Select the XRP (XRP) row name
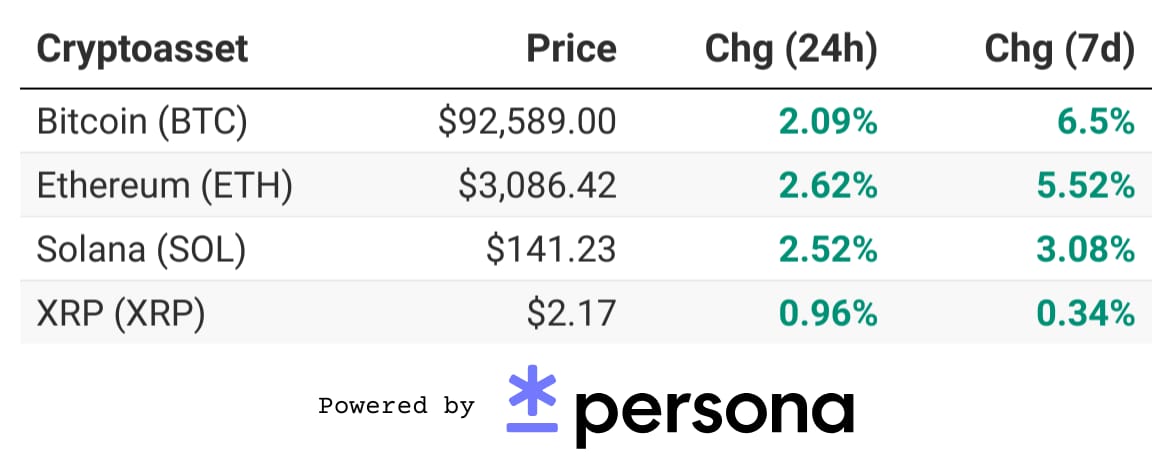Viewport: 1172px width, 460px height. pos(120,313)
